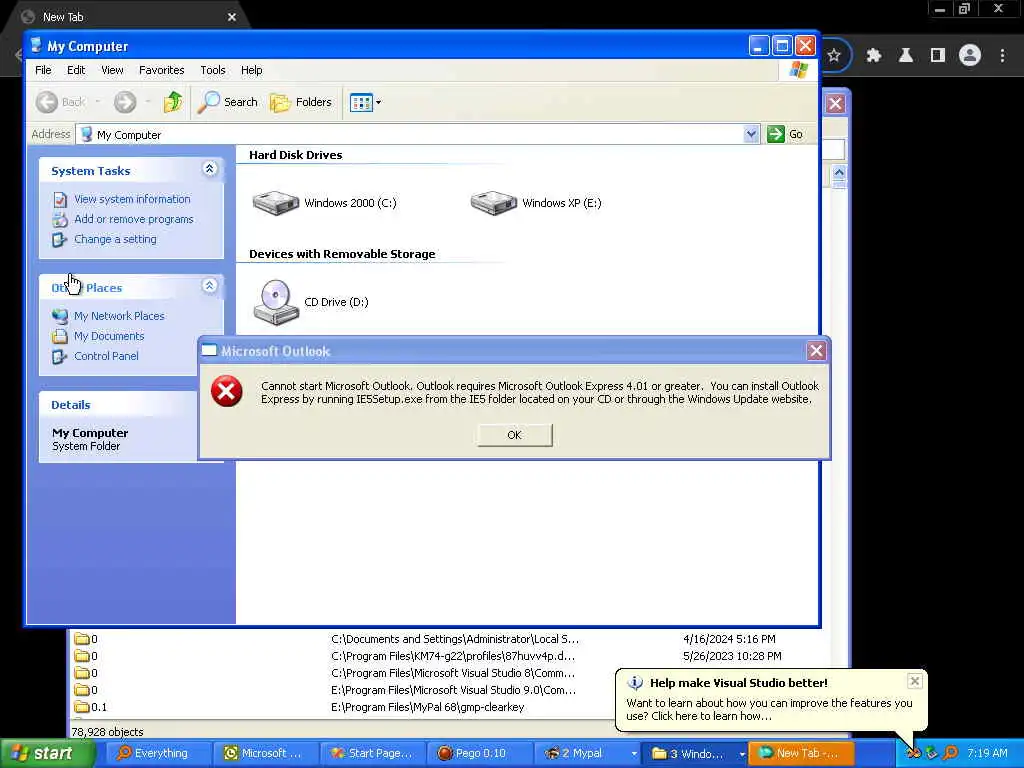
Task: Click the View system information icon
Action: (60, 200)
